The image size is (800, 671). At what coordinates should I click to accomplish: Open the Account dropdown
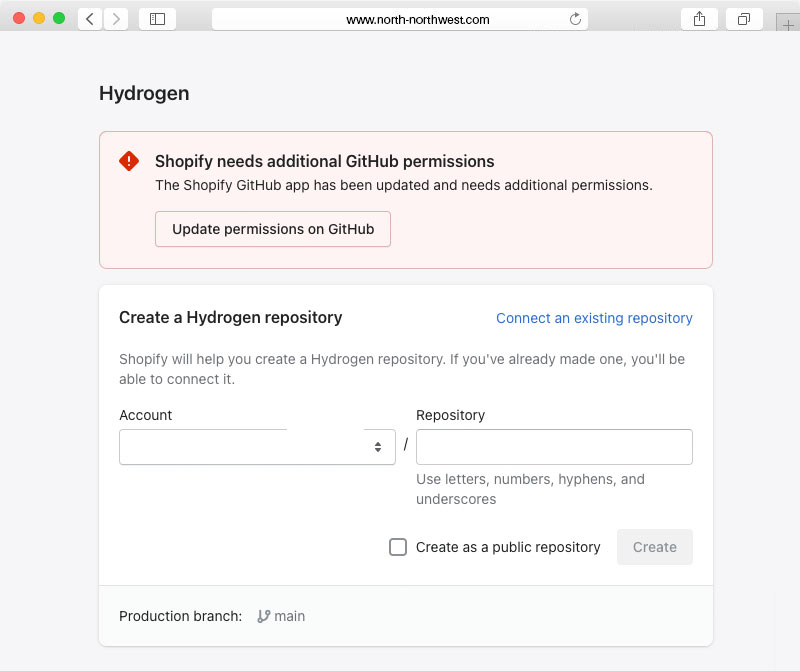[x=257, y=447]
